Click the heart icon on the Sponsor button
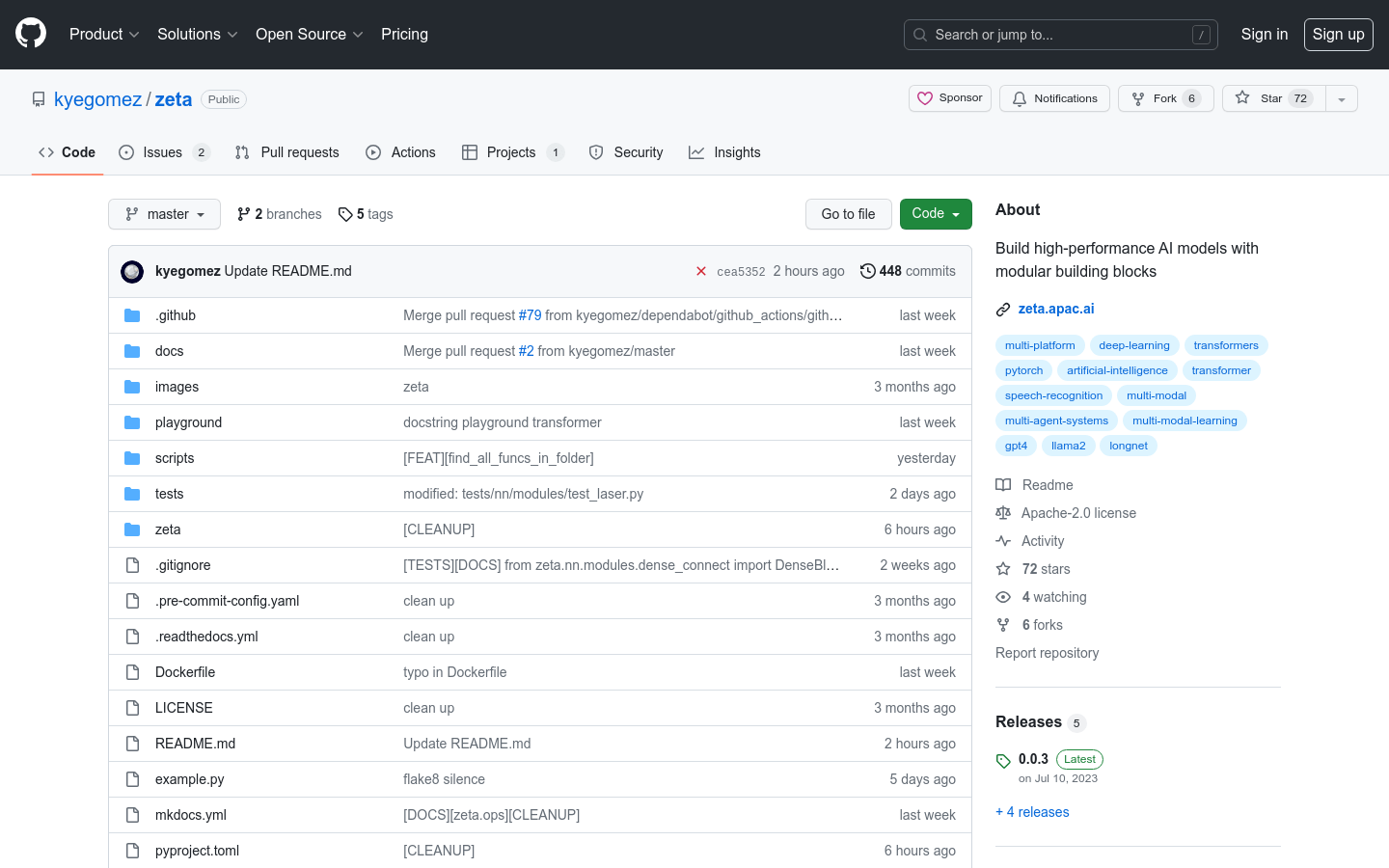This screenshot has width=1389, height=868. click(925, 98)
